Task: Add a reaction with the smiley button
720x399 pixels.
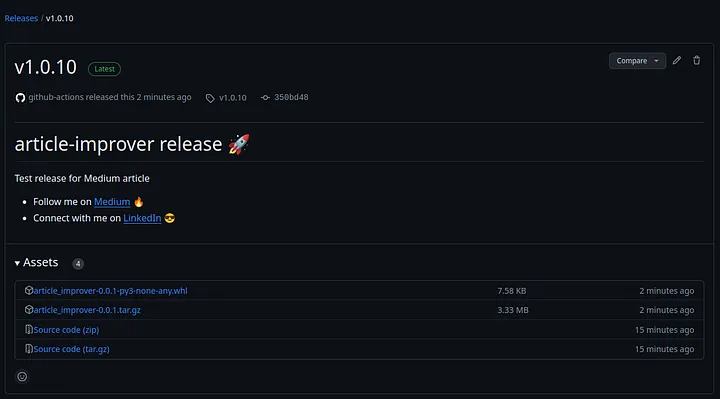Action: [x=22, y=377]
